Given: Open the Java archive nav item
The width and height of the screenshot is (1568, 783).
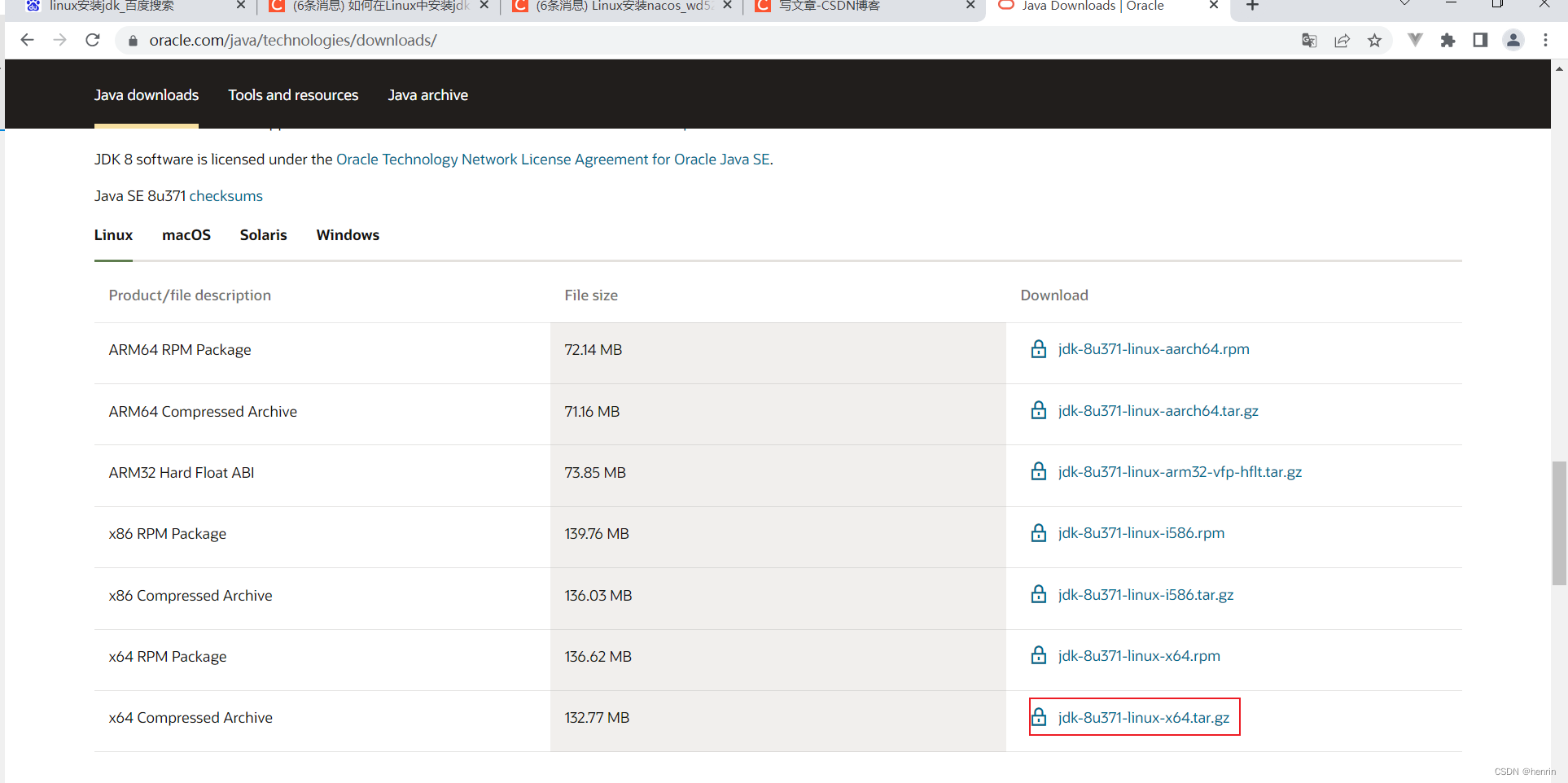Looking at the screenshot, I should (x=428, y=95).
